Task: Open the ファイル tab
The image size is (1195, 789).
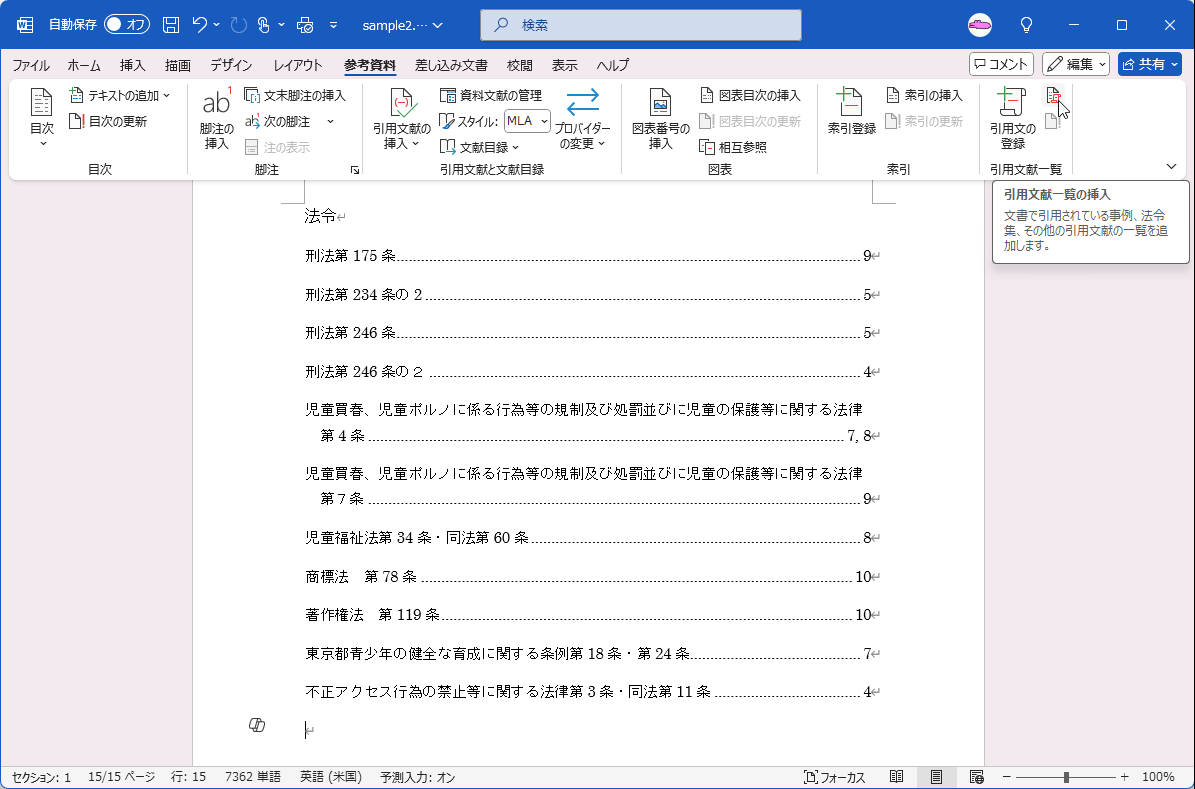Action: point(30,66)
